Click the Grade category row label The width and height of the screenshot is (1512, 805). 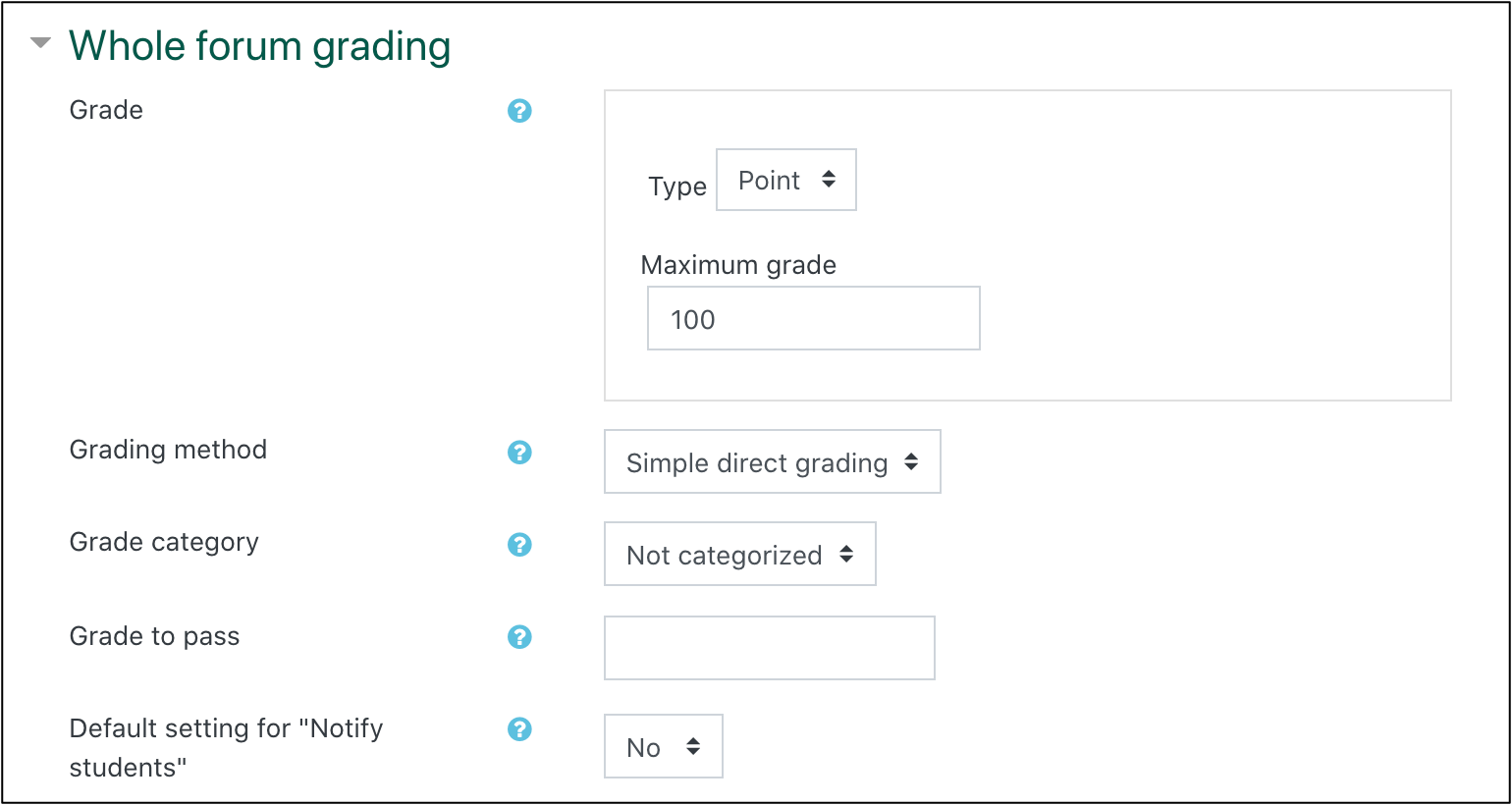[163, 542]
